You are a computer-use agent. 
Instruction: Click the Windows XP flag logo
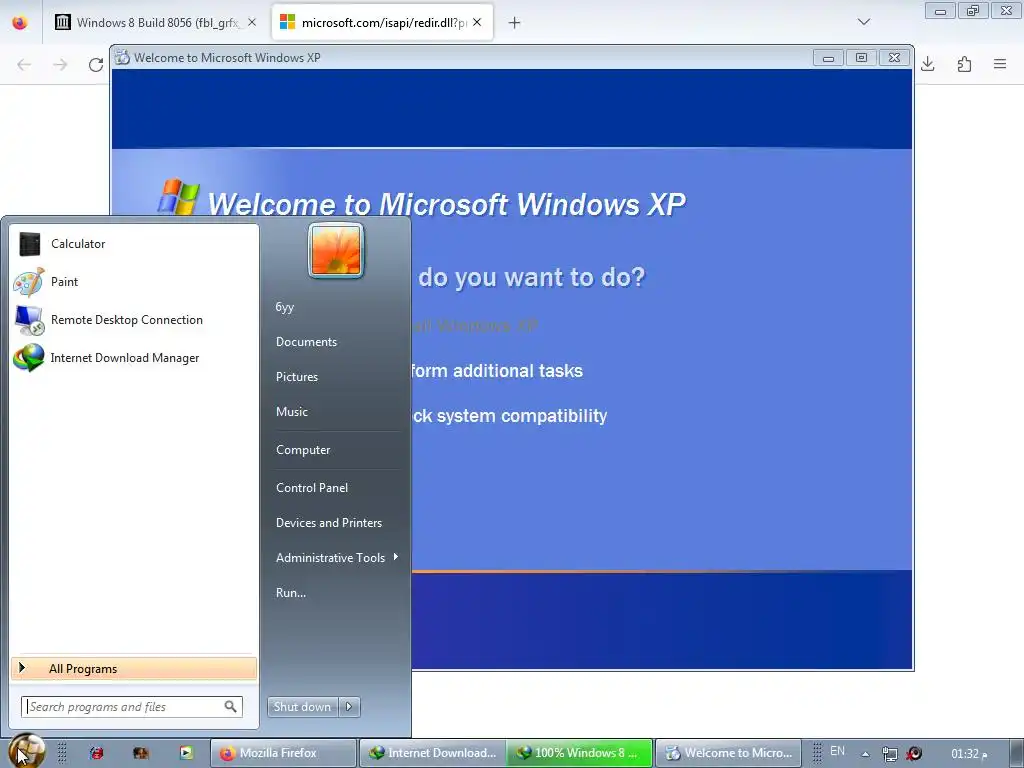(178, 197)
